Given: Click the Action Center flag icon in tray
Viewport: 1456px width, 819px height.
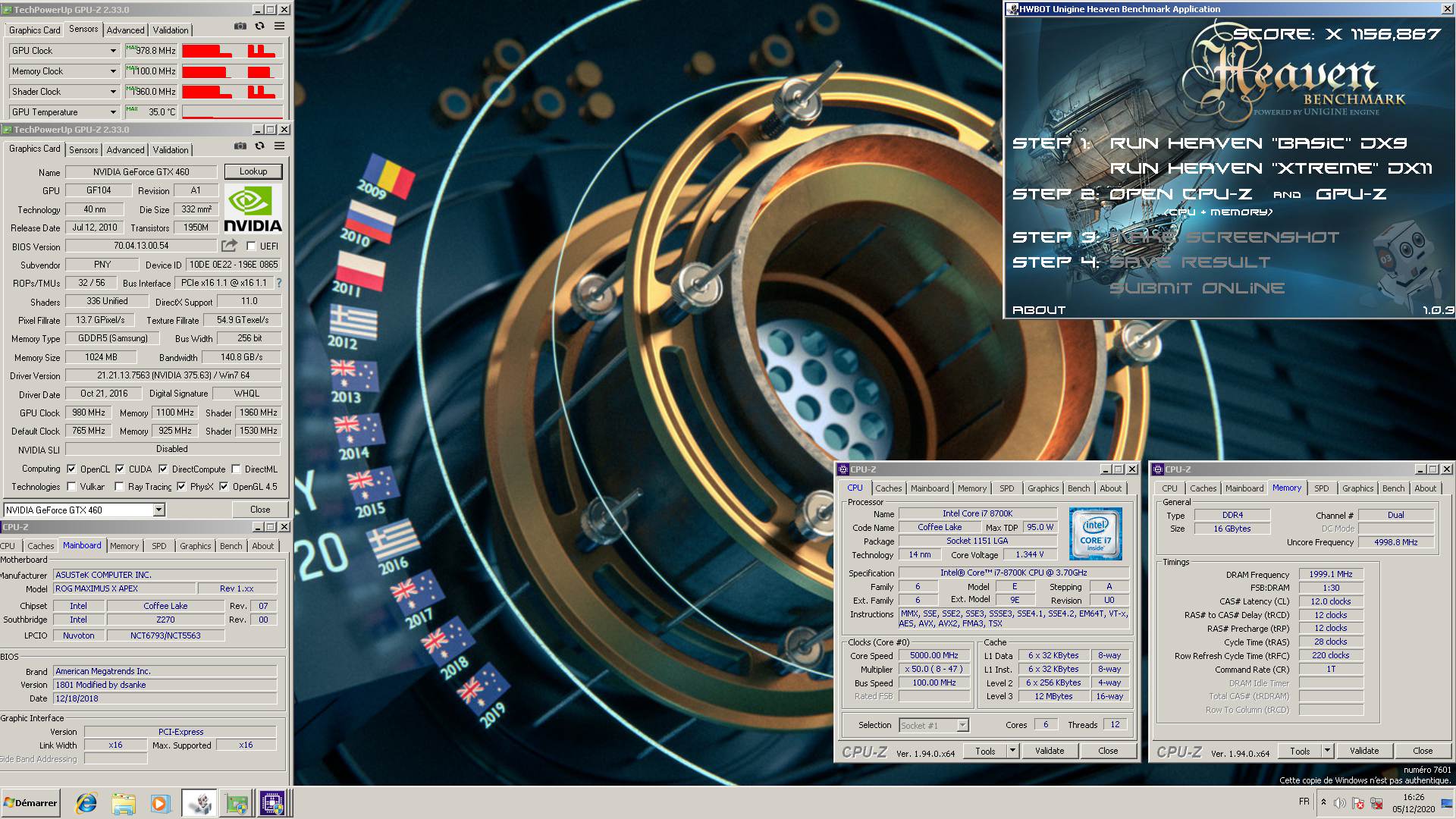Looking at the screenshot, I should point(1358,802).
